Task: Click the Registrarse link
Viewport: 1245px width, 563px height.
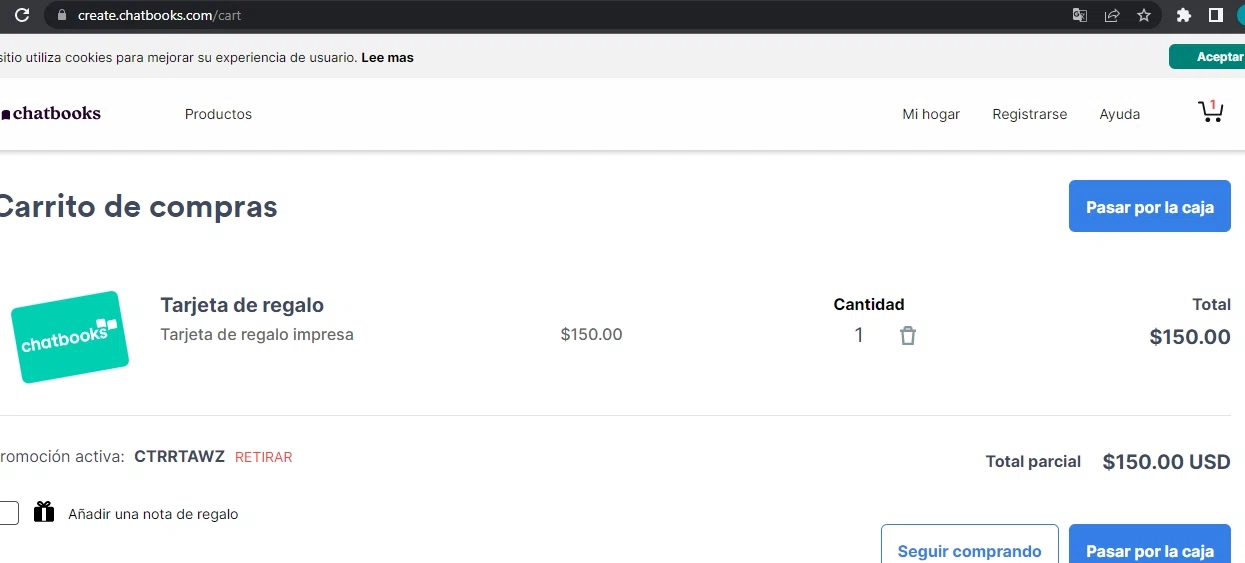Action: [x=1029, y=114]
